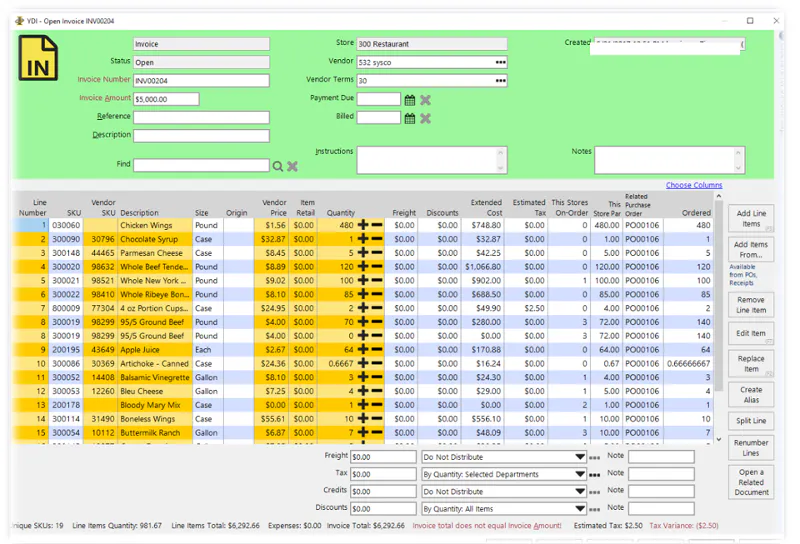
Task: Open Vendor lookup ellipsis button
Action: 501,62
